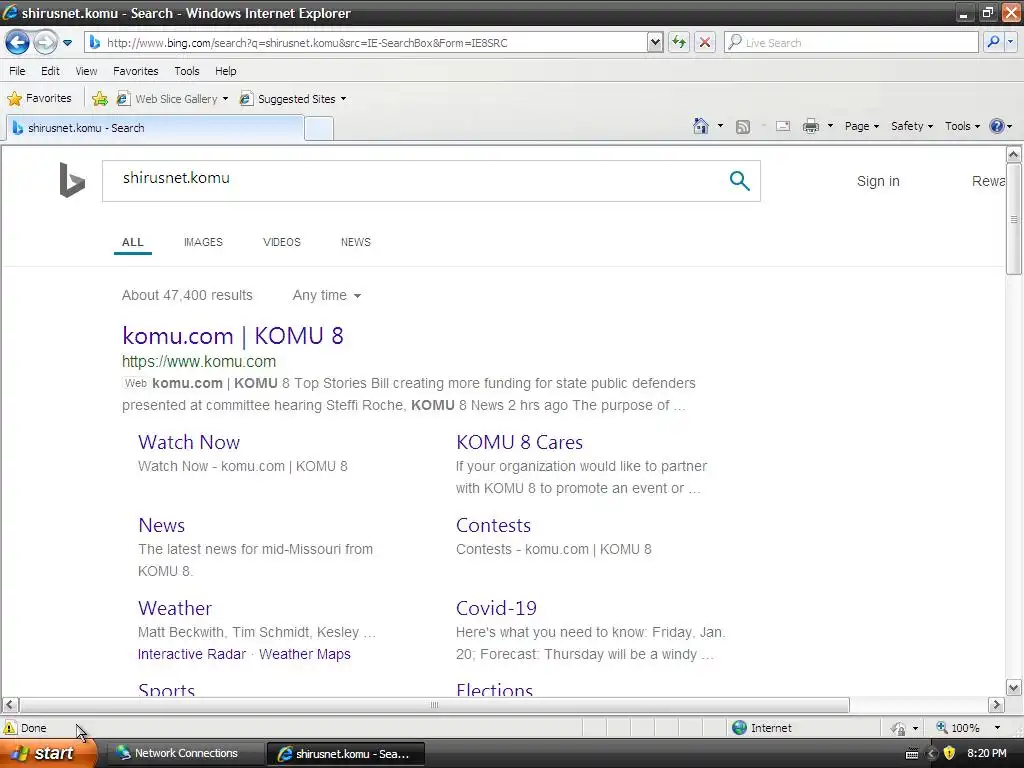The width and height of the screenshot is (1024, 768).
Task: Switch to the VIDEOS tab
Action: coord(281,242)
